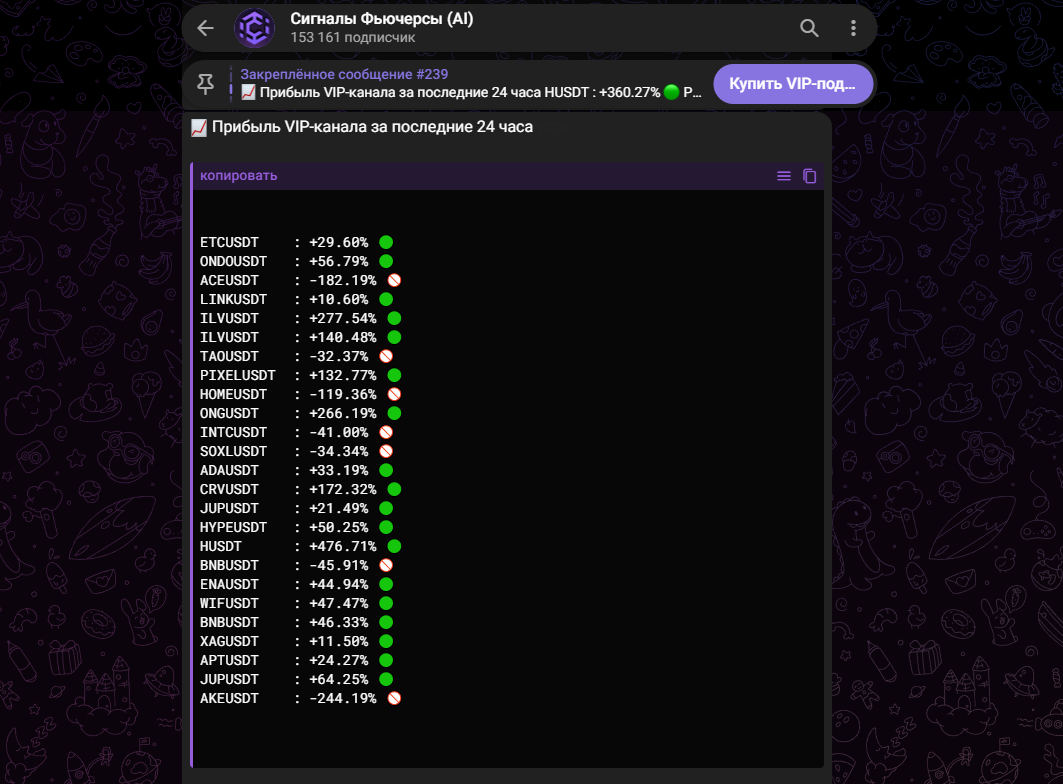Select the ILVUSDT +277.54% row
This screenshot has height=784, width=1063.
pos(300,318)
